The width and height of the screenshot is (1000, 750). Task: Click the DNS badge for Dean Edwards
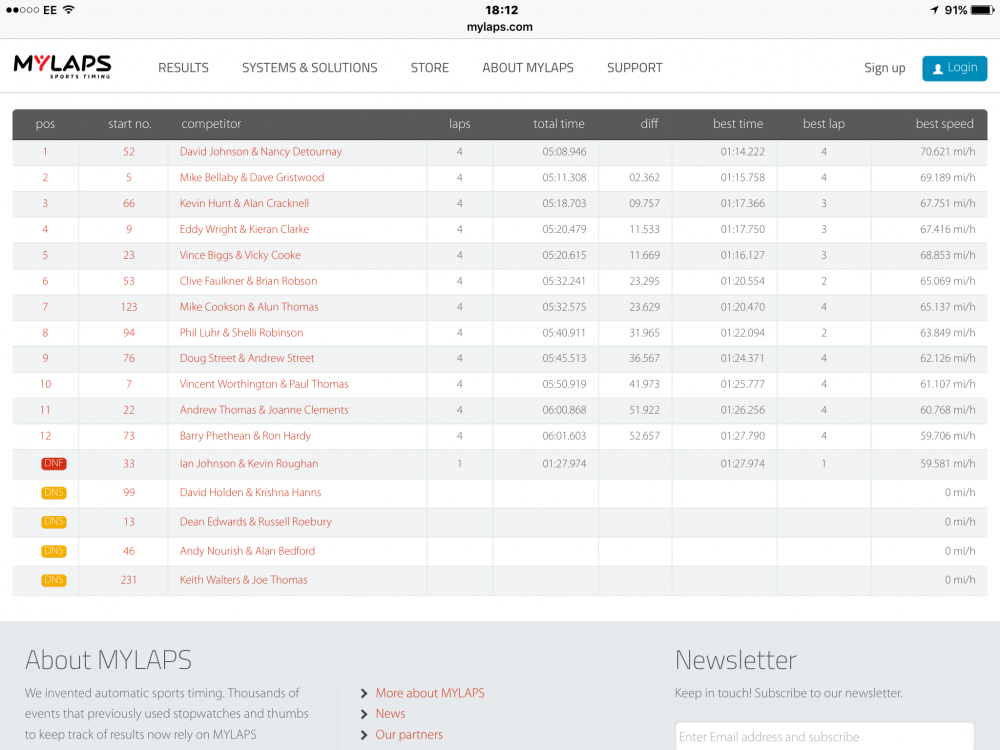click(54, 522)
